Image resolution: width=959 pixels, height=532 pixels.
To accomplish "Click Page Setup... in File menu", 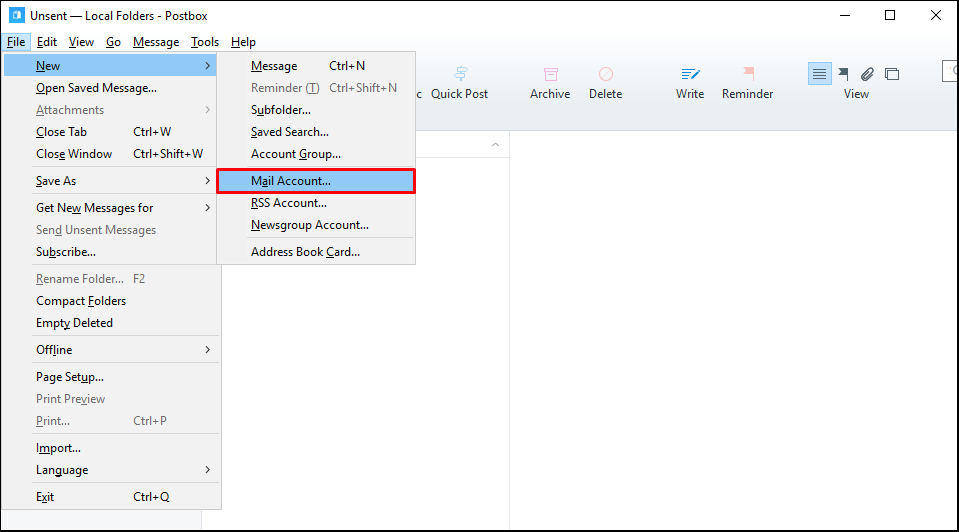I will [111, 377].
